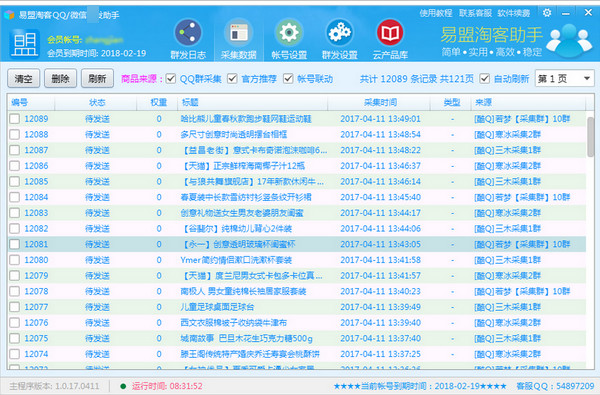
Task: Click 客服QQ：54897209 in status bar
Action: tap(555, 386)
